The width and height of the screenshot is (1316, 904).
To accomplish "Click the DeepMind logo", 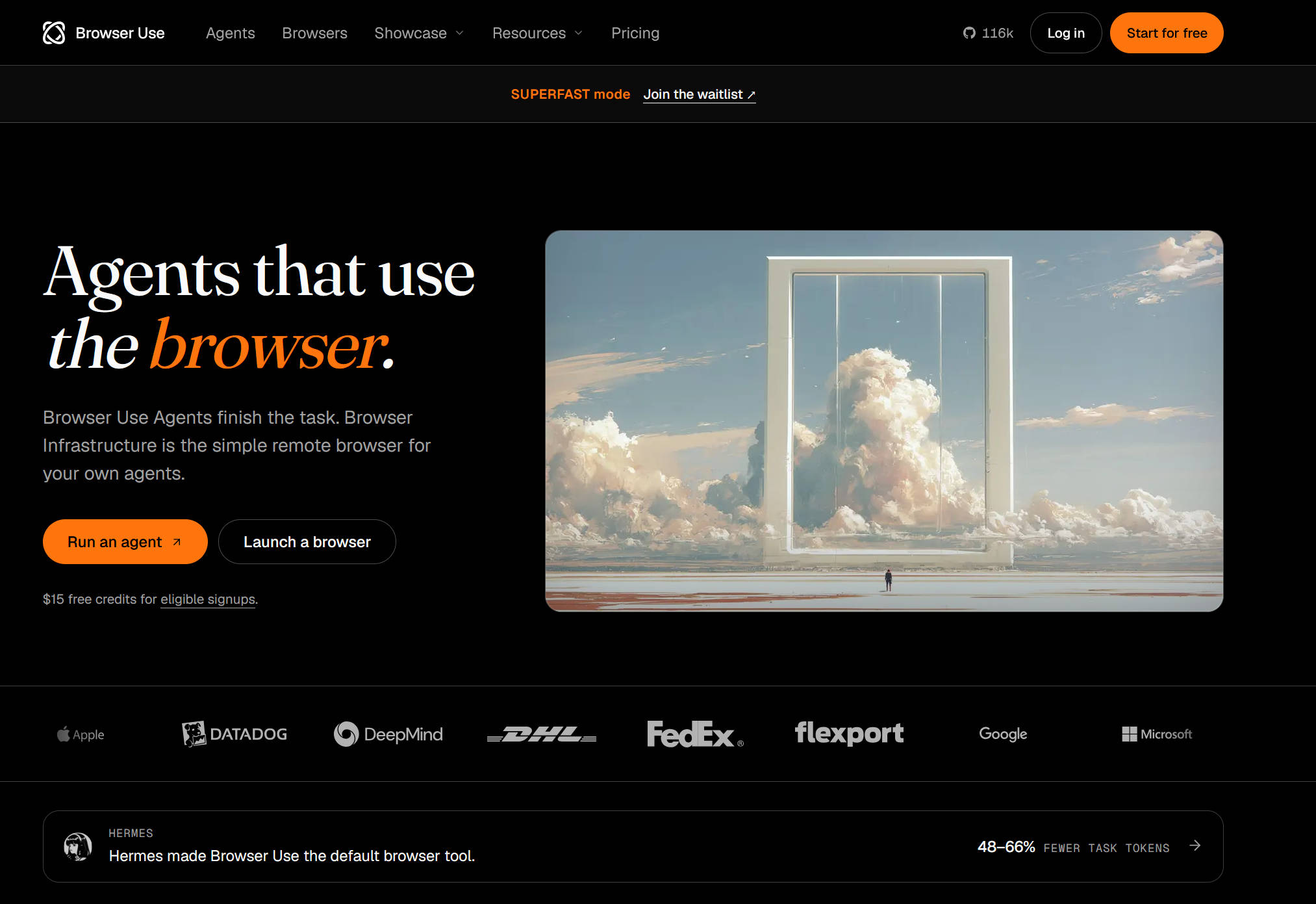I will click(x=388, y=734).
